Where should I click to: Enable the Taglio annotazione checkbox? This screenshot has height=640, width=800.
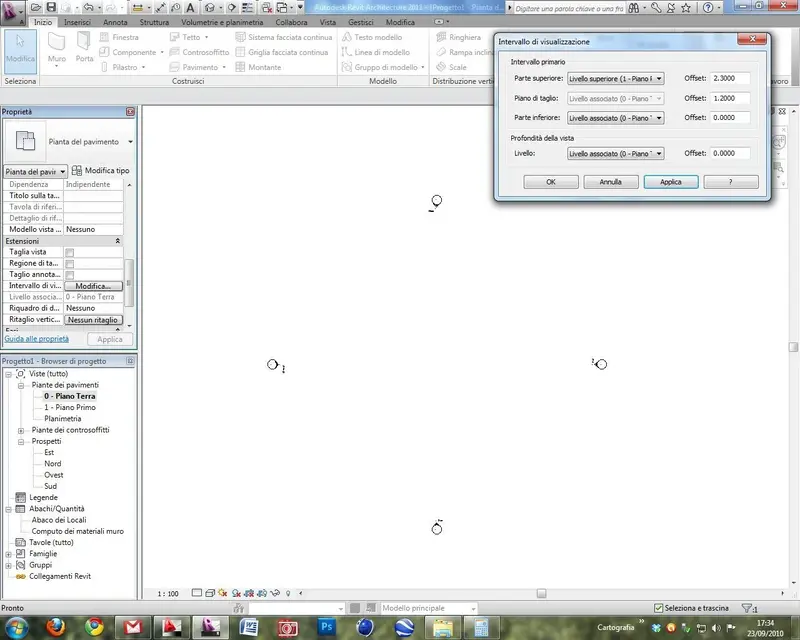click(70, 275)
